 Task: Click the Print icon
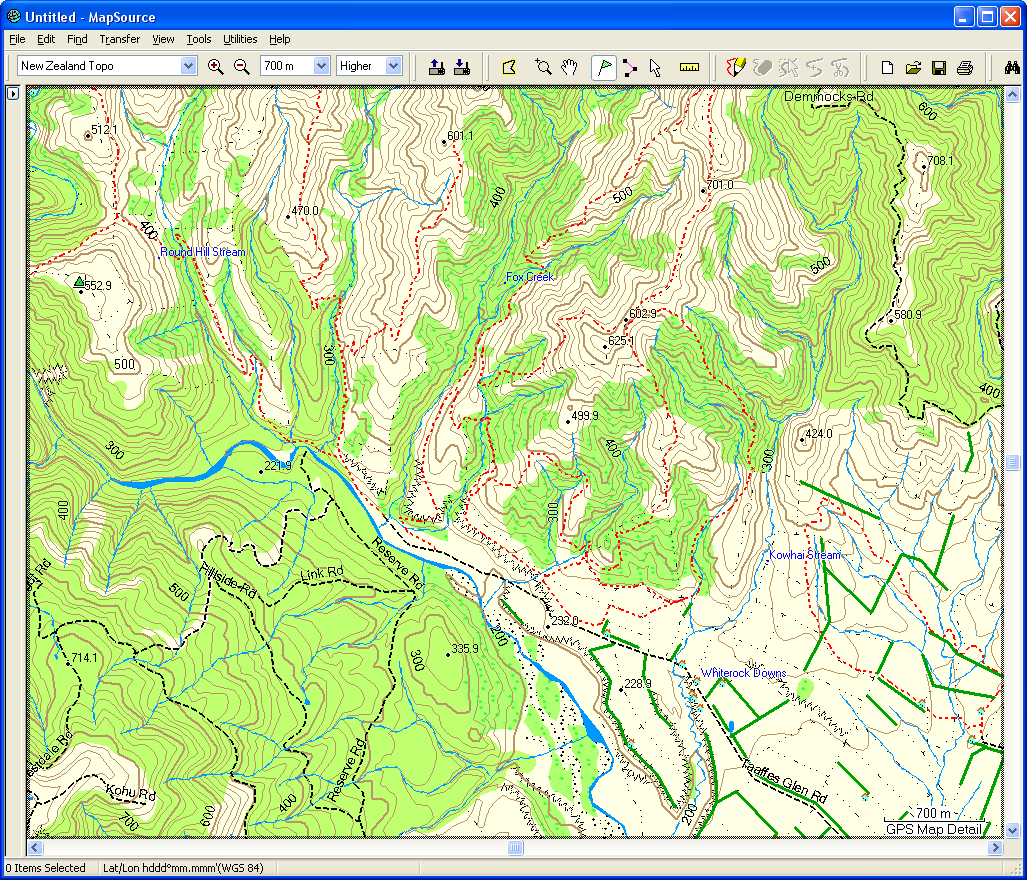click(x=964, y=67)
